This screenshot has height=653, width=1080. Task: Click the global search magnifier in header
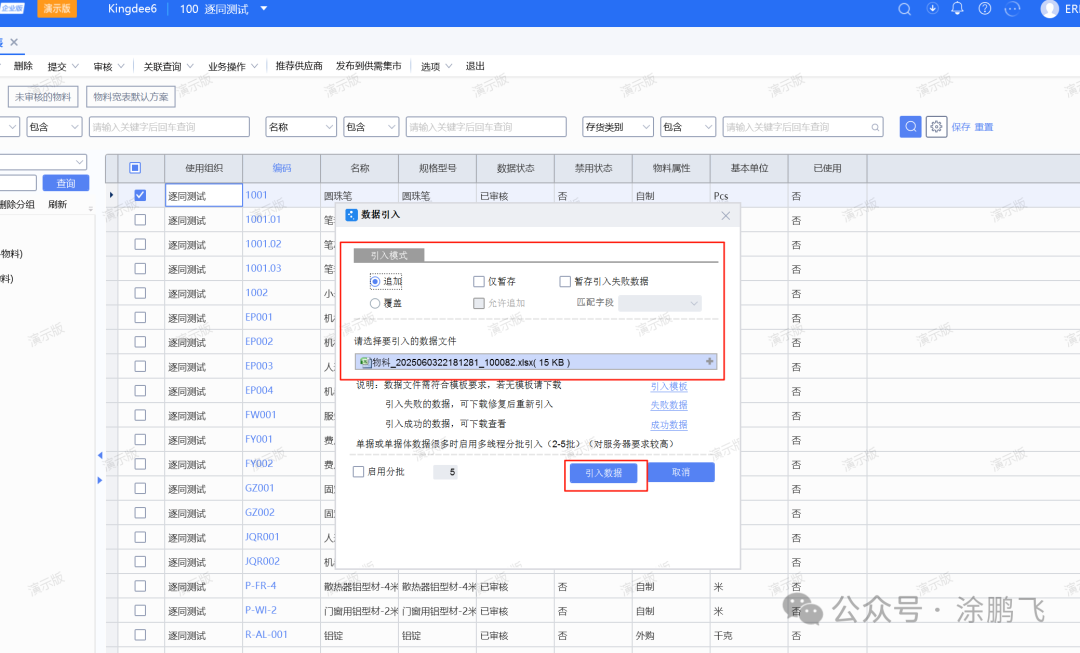tap(905, 9)
